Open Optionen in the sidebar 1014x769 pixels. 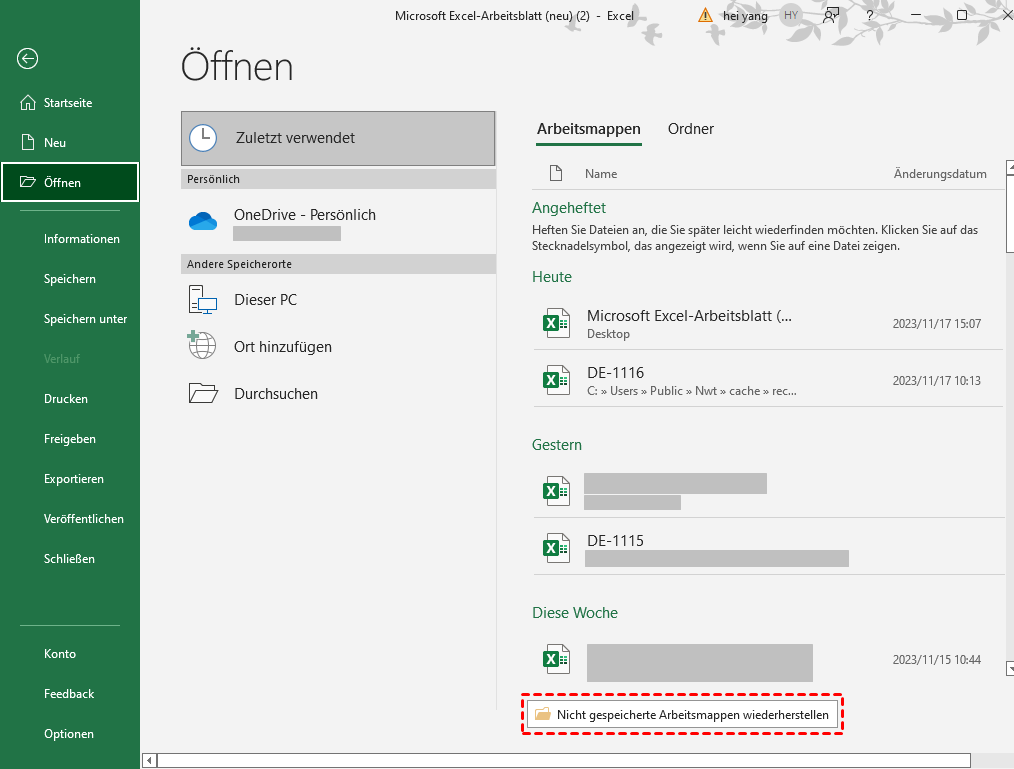click(x=69, y=734)
